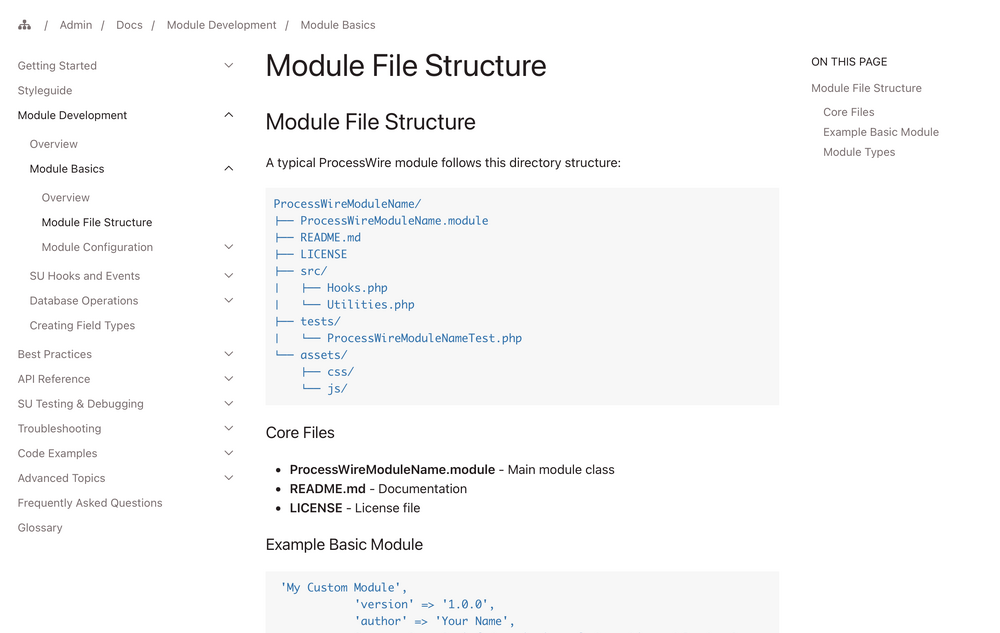Expand the Getting Started chevron

tap(229, 66)
